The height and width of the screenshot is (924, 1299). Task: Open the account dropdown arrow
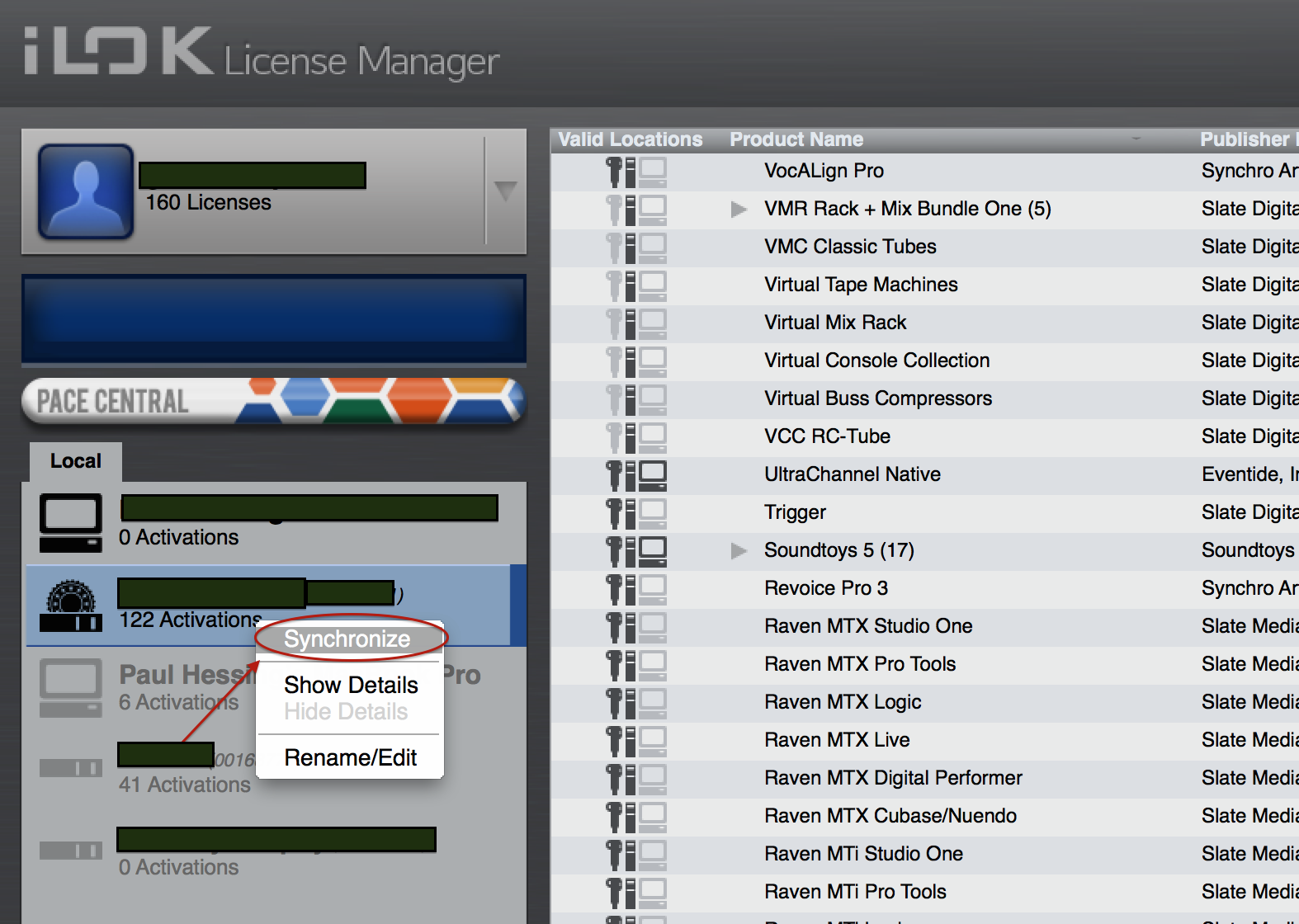[505, 191]
